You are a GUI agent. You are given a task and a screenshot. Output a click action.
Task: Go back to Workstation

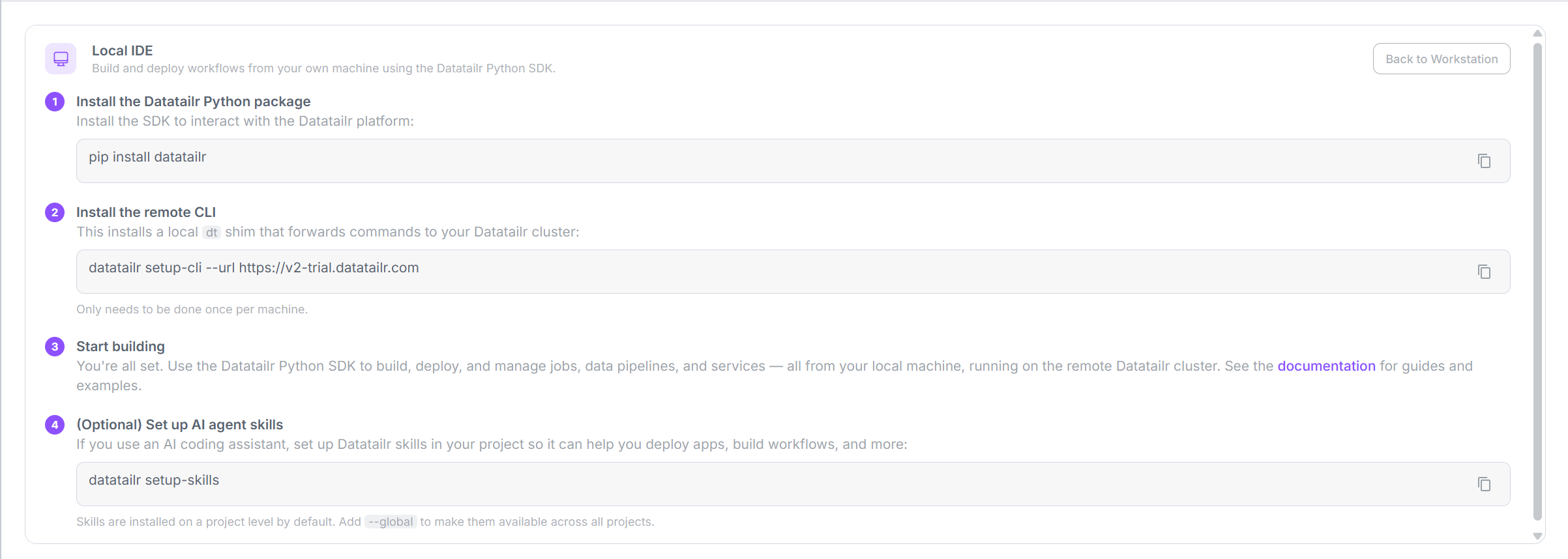[x=1442, y=59]
